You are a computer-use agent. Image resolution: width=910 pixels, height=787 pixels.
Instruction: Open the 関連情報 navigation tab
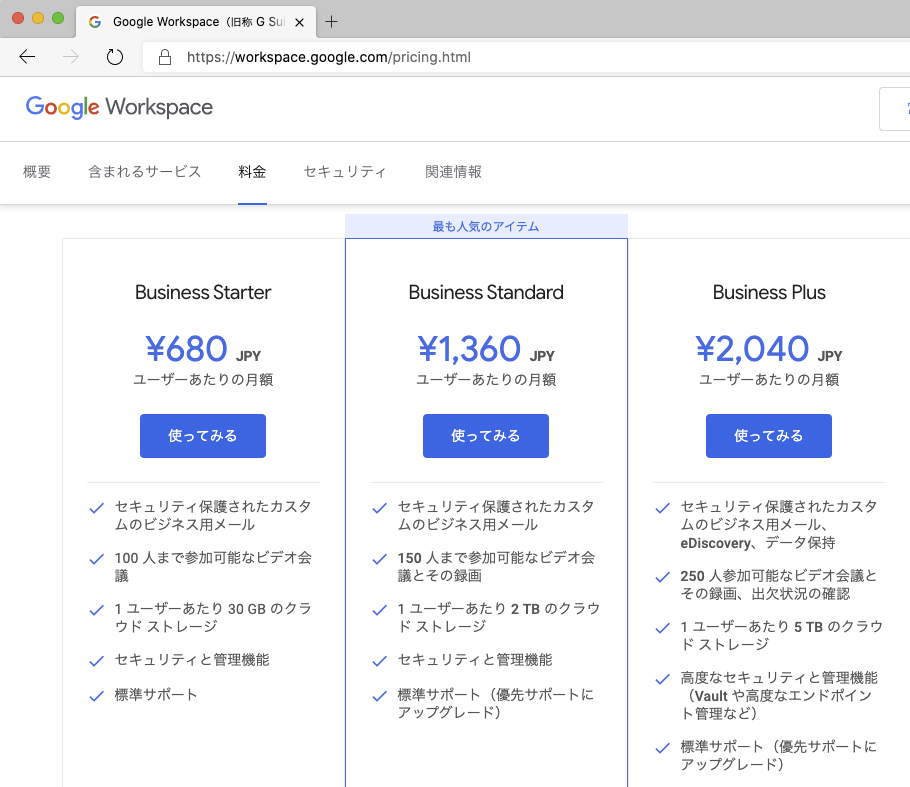coord(453,172)
